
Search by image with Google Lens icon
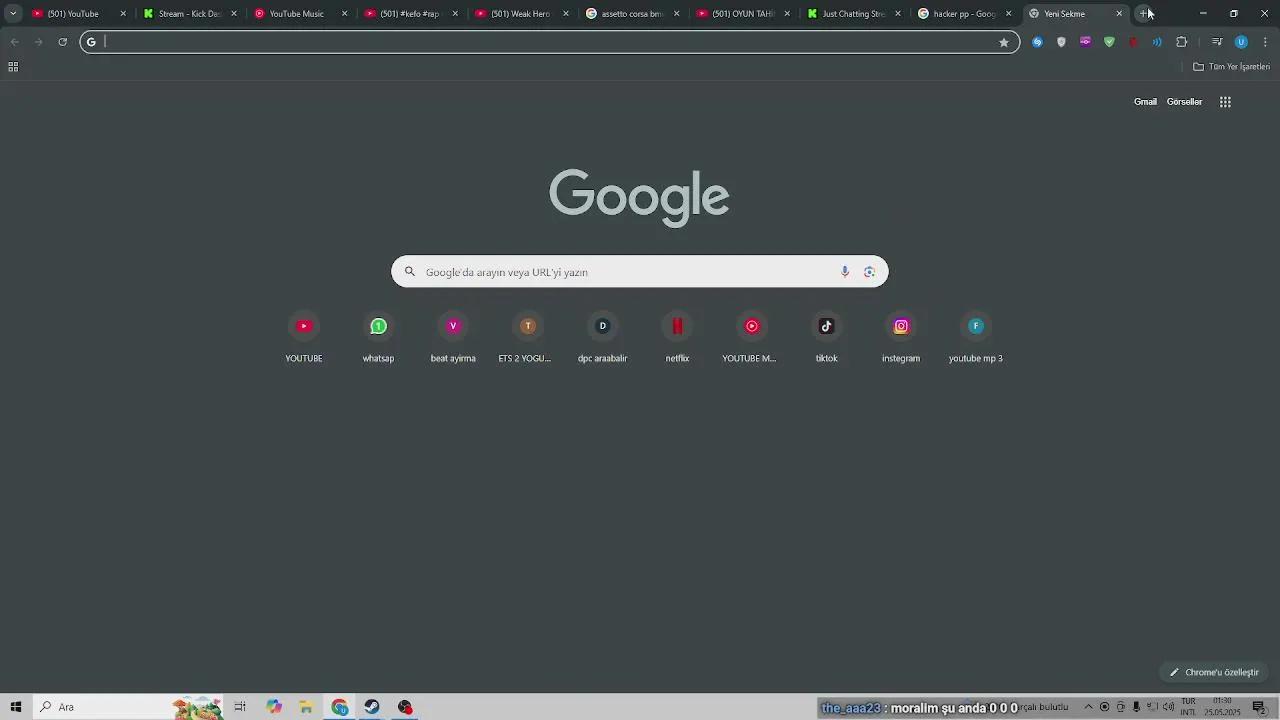coord(869,272)
